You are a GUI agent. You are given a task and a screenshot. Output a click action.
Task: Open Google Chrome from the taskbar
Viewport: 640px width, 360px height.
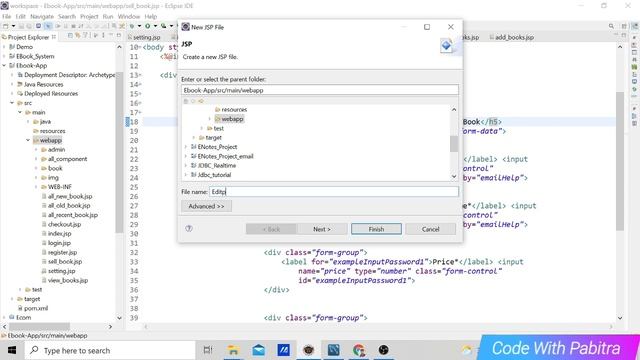pos(359,350)
